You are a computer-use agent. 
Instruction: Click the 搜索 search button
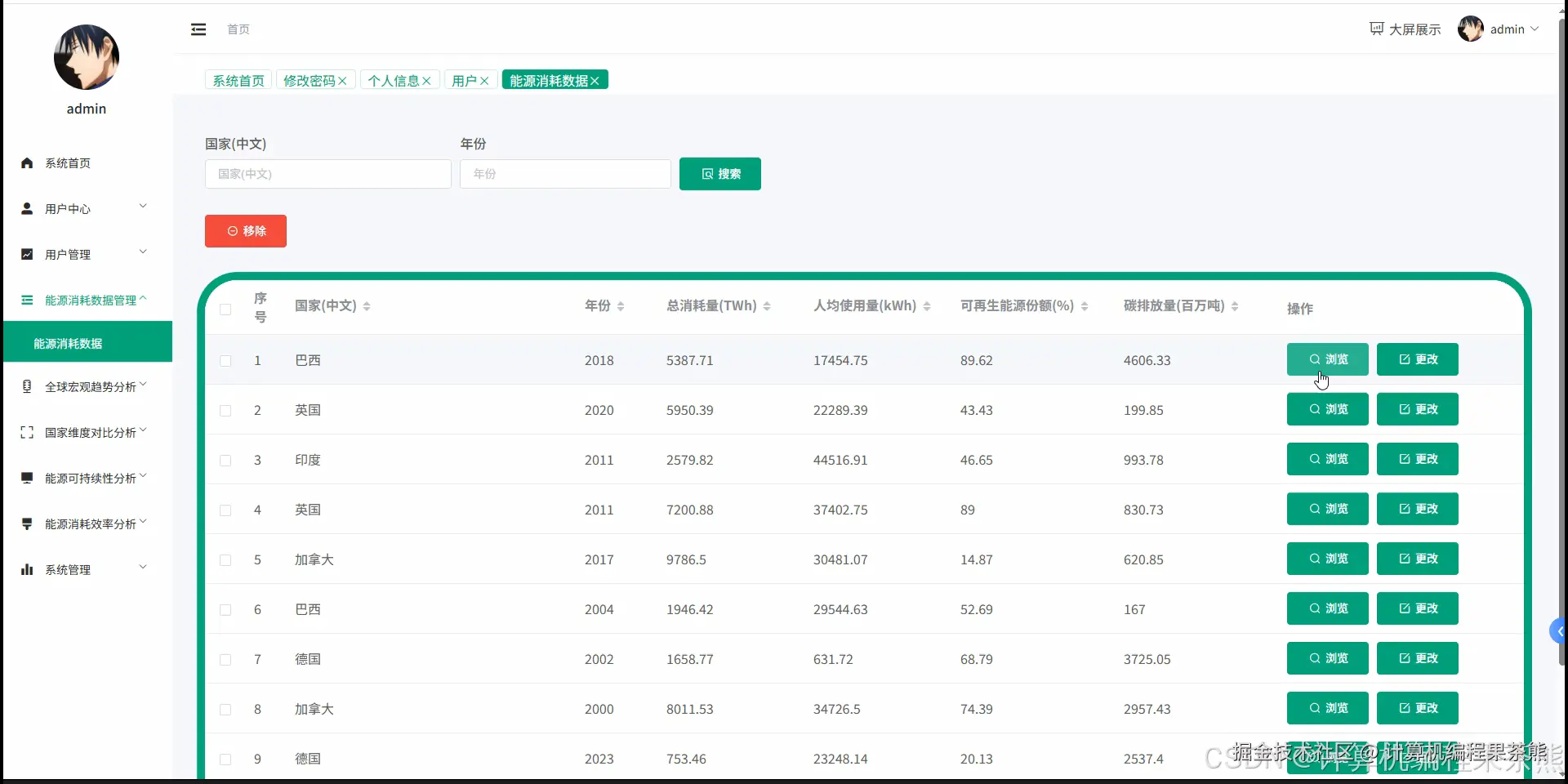click(x=719, y=174)
